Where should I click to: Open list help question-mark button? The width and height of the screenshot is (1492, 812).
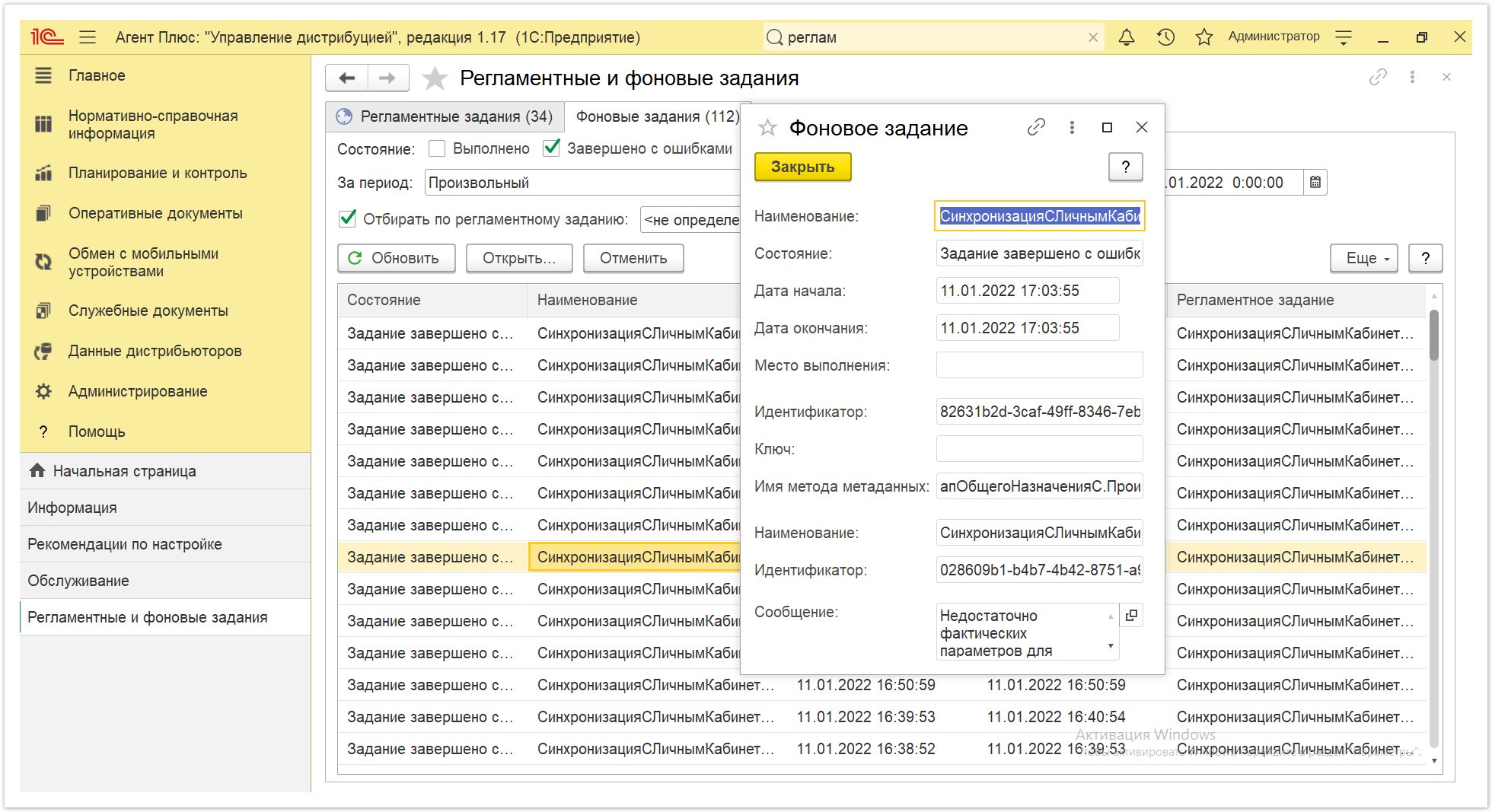(1426, 258)
